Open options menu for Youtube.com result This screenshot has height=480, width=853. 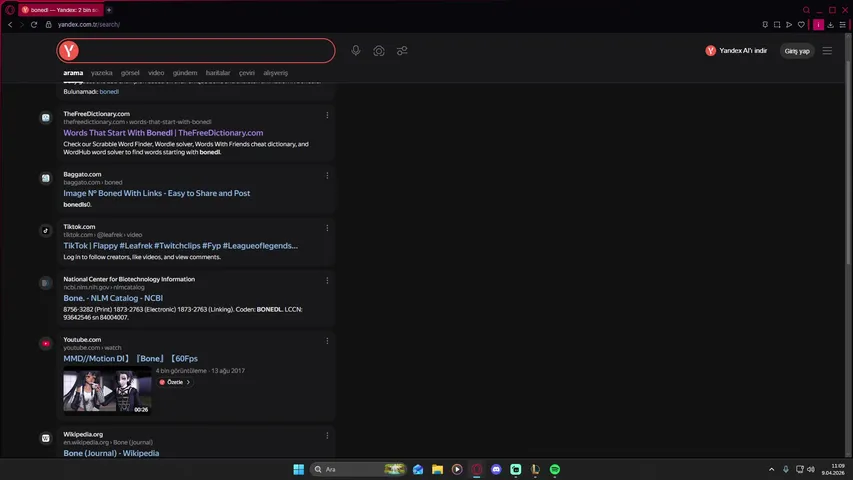coord(327,341)
